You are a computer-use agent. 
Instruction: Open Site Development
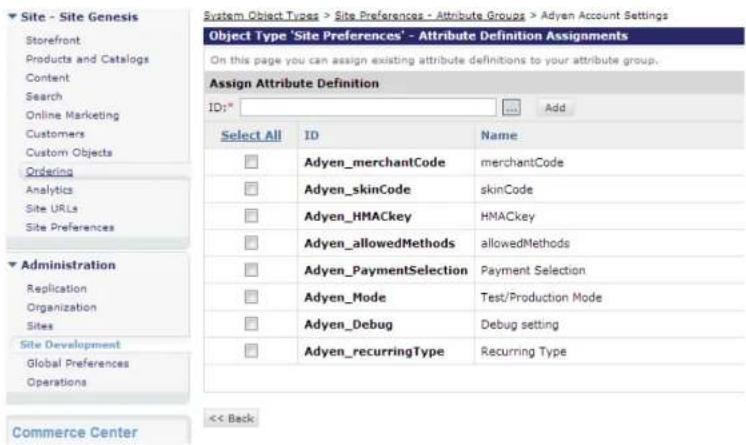(x=70, y=345)
